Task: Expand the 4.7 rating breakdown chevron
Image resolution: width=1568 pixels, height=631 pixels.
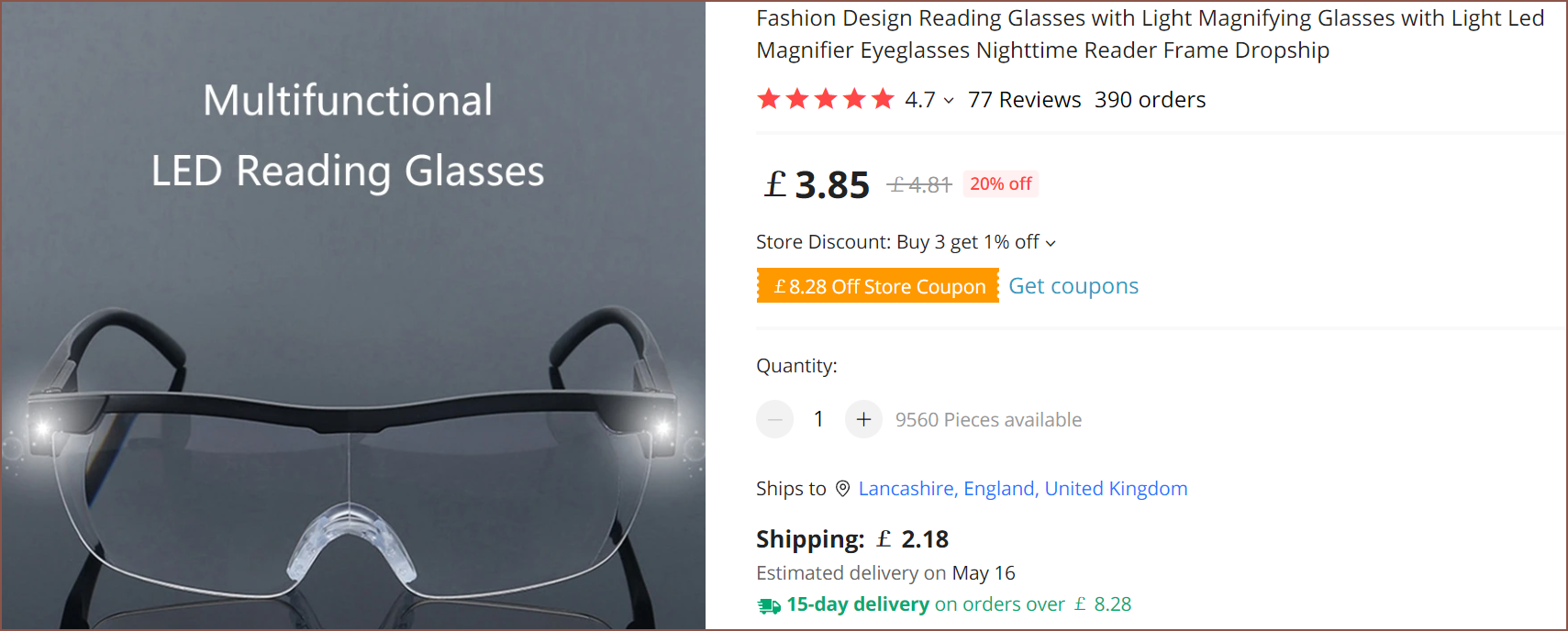Action: pyautogui.click(x=949, y=101)
